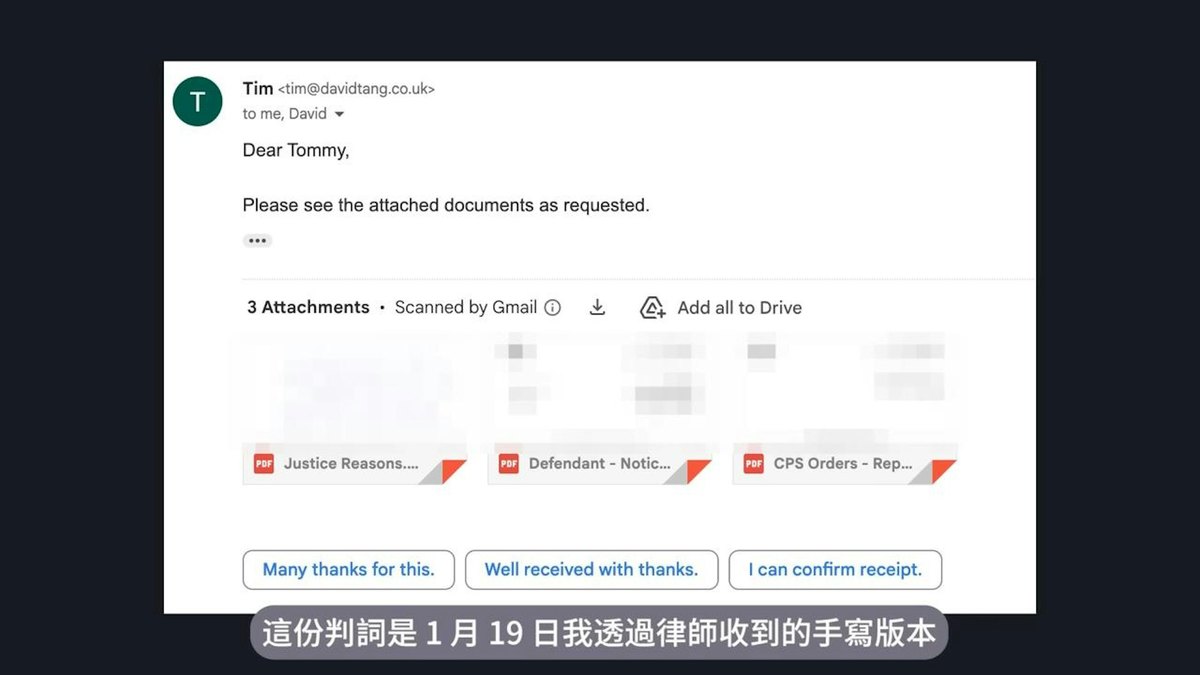Pick the 'I can confirm receipt.' reply
Screen dimensions: 1200x675
pyautogui.click(x=835, y=570)
